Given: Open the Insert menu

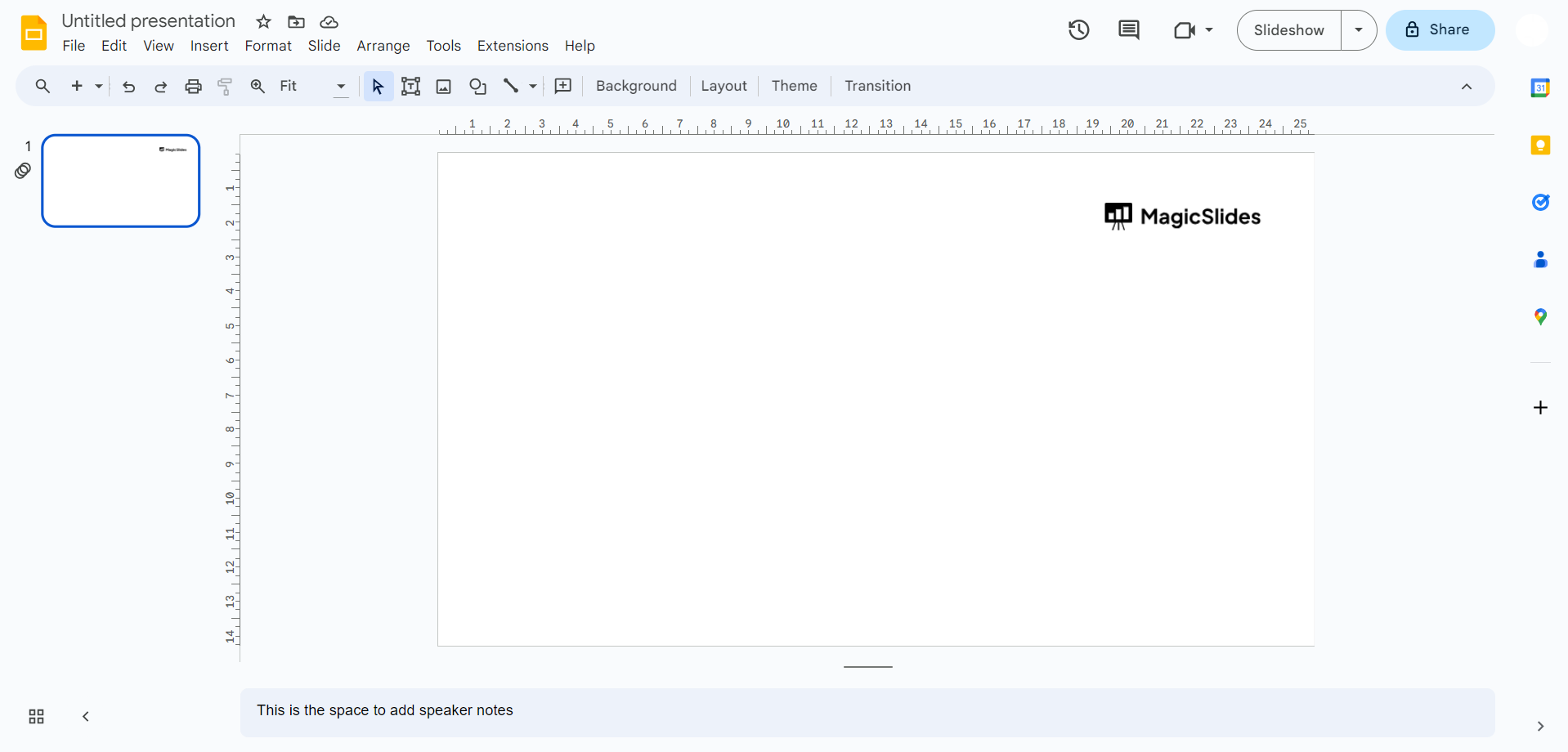Looking at the screenshot, I should (209, 46).
